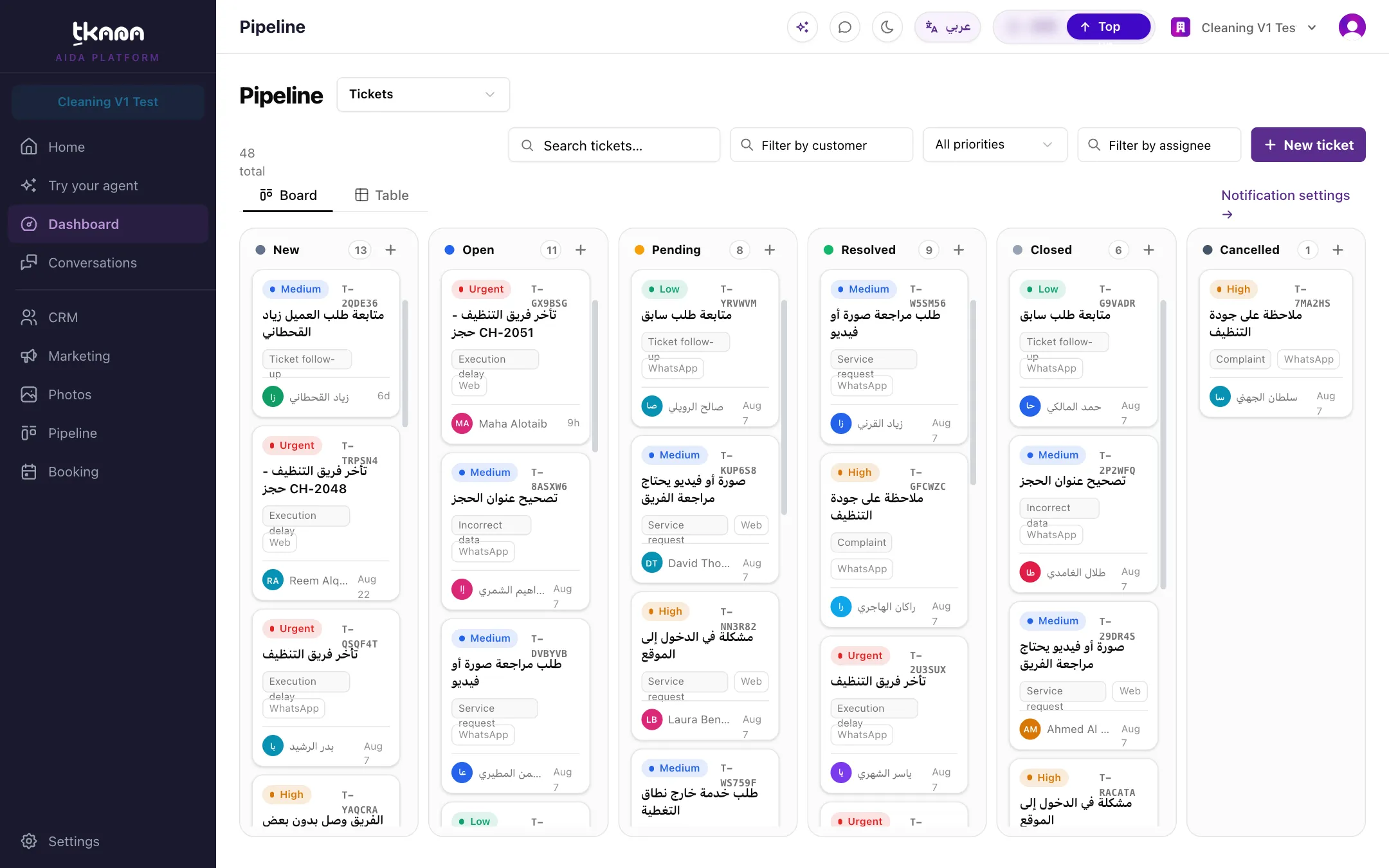This screenshot has width=1389, height=868.
Task: Switch language to Arabic (عربي)
Action: 948,27
